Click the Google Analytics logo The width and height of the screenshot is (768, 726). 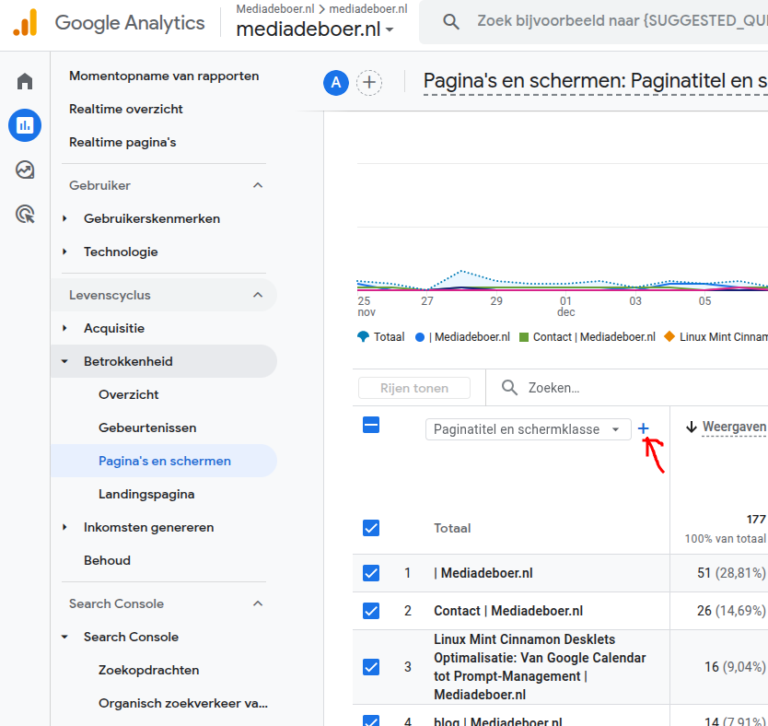pos(25,22)
